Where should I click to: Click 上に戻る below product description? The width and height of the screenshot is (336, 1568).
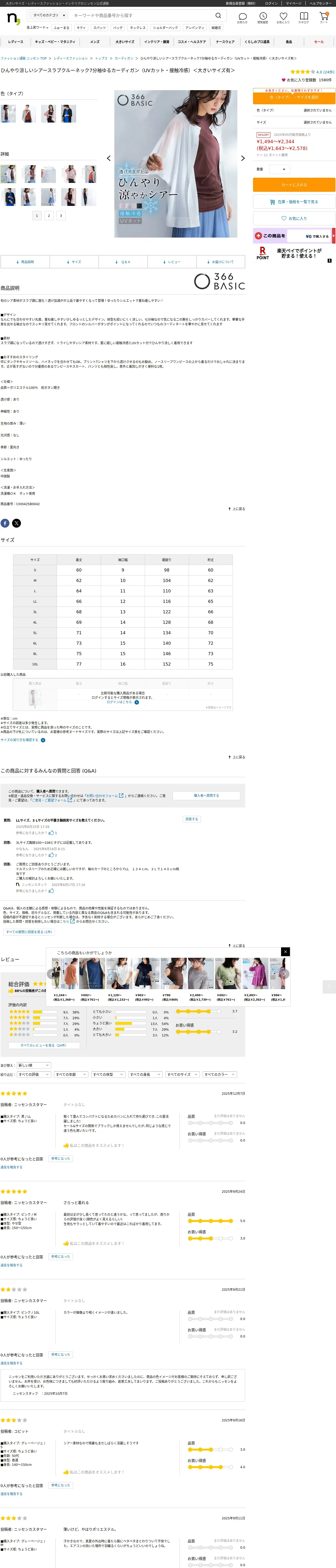pyautogui.click(x=237, y=509)
